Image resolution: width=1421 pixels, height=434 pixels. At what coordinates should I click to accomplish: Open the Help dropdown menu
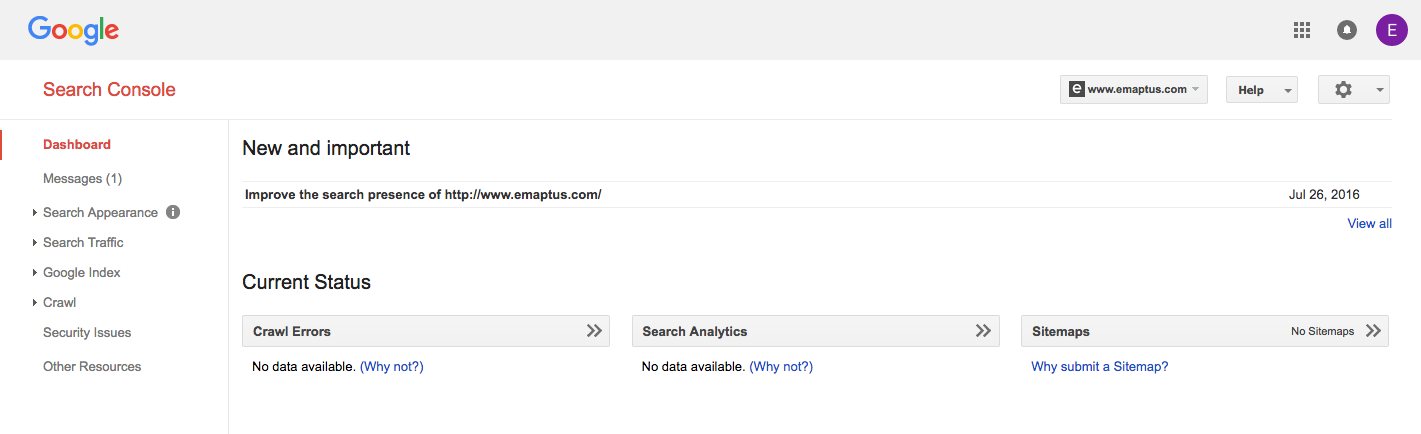click(1261, 90)
